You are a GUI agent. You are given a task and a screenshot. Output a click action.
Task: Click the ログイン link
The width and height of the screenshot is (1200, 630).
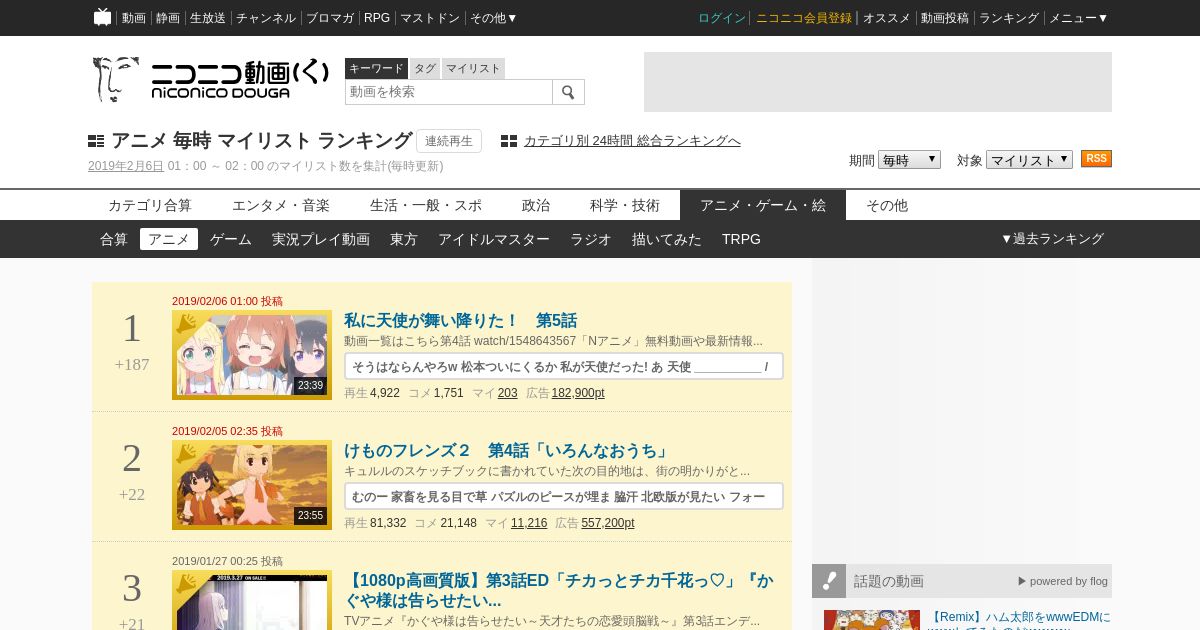coord(722,18)
